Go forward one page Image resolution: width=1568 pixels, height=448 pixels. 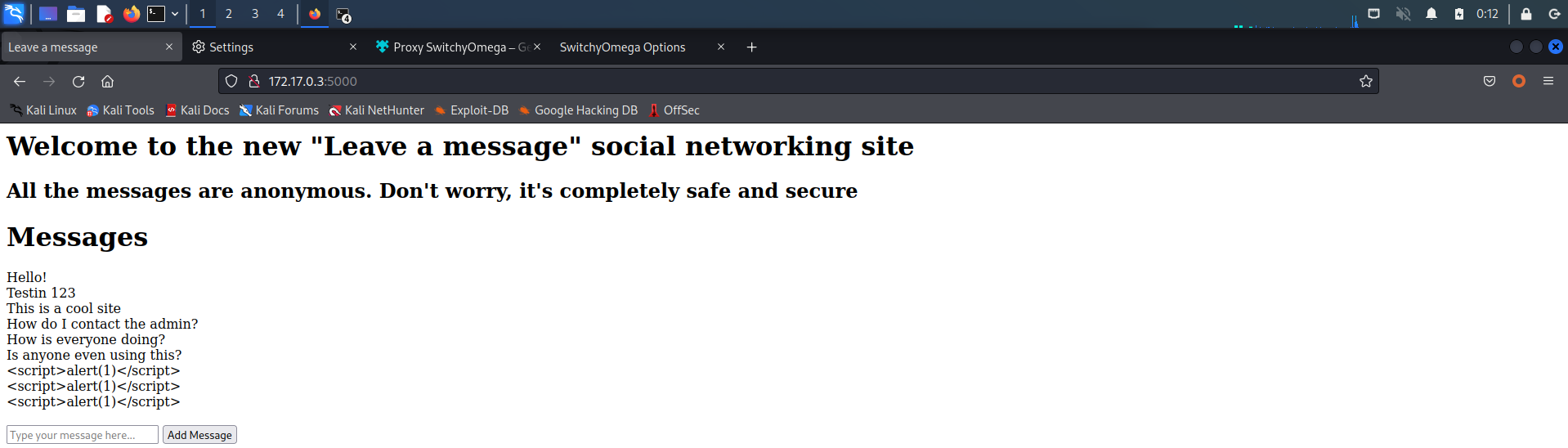(x=49, y=81)
